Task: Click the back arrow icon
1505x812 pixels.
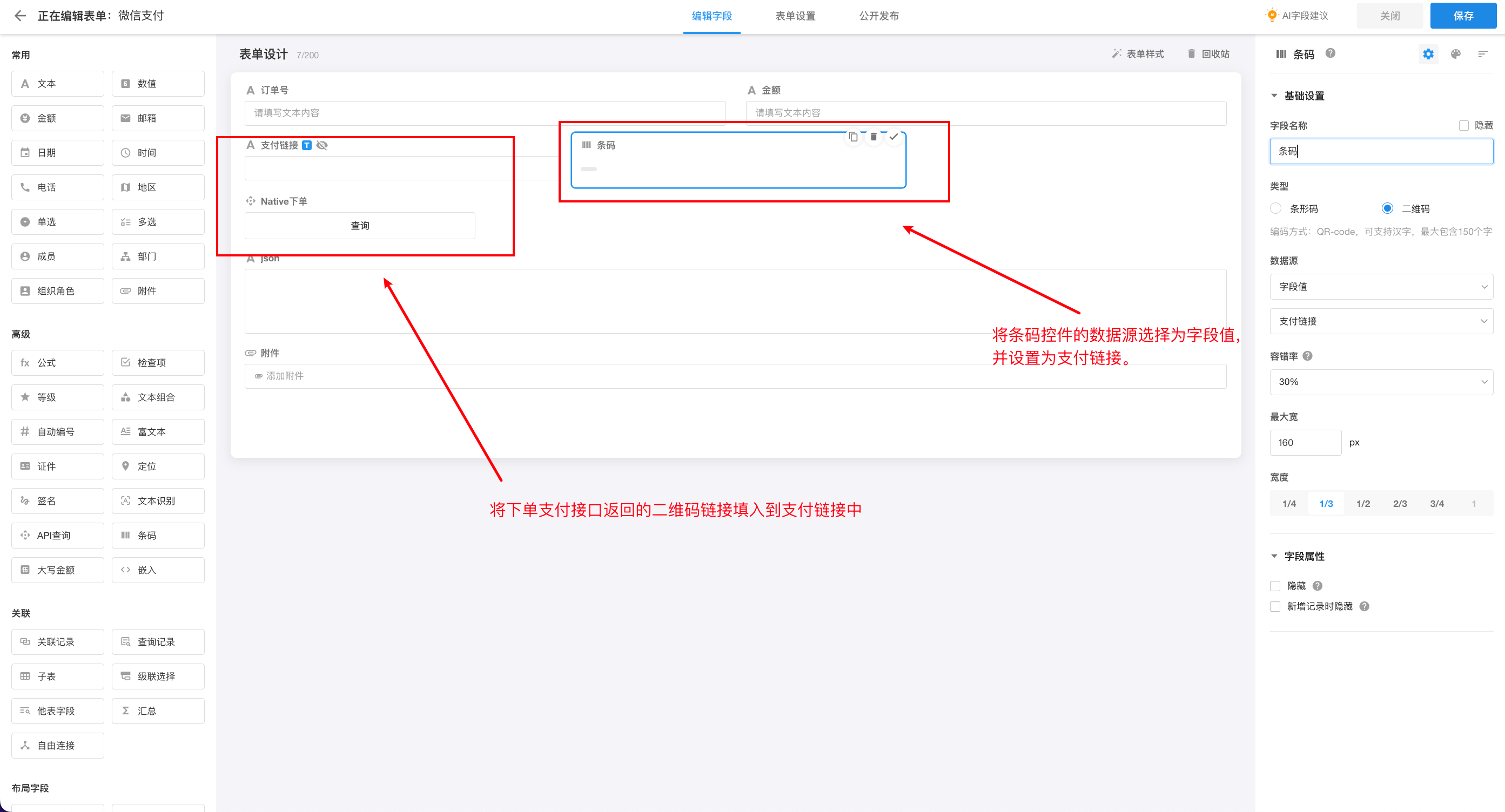Action: pyautogui.click(x=21, y=16)
